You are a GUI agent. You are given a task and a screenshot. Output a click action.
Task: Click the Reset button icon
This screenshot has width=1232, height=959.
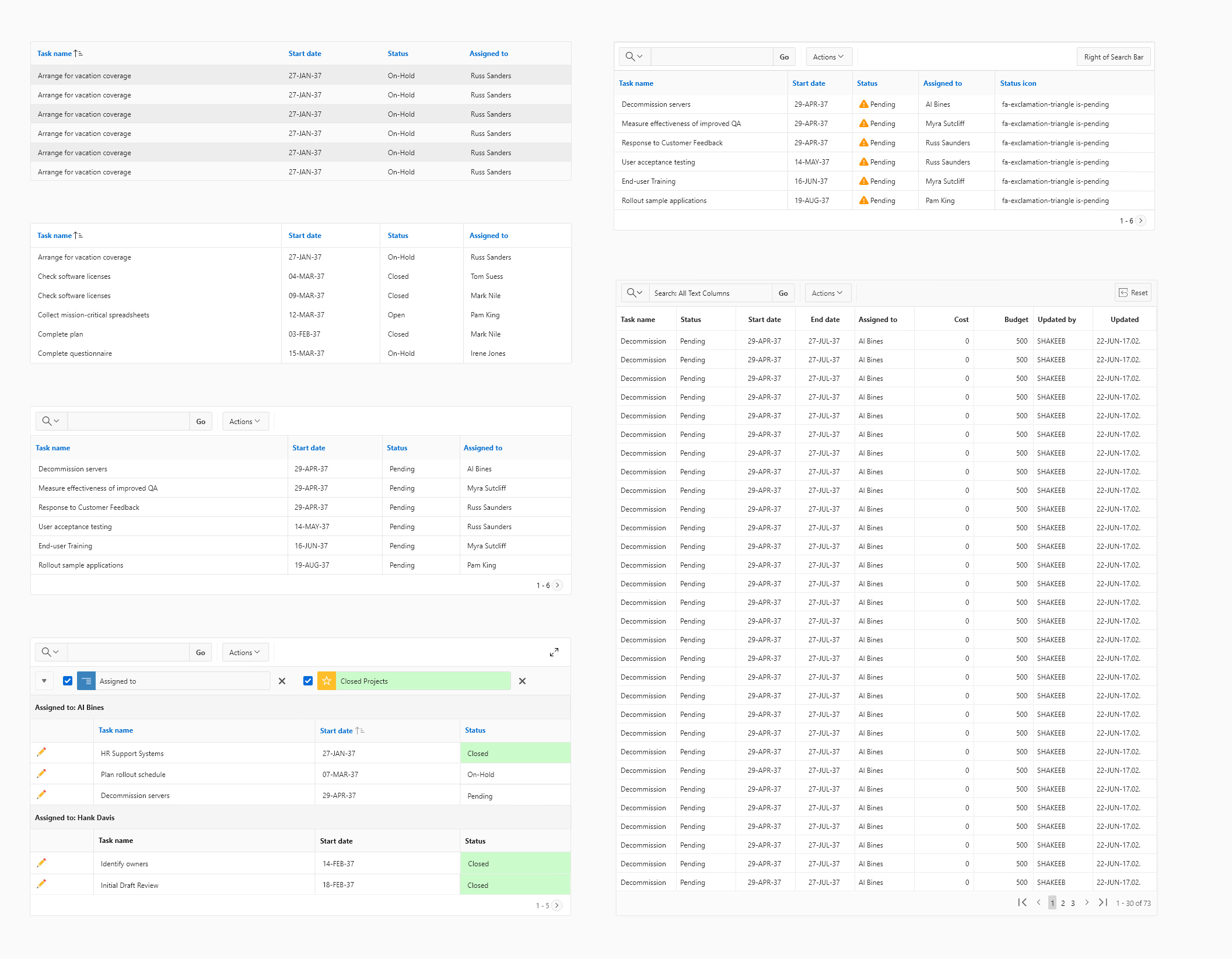[x=1123, y=293]
